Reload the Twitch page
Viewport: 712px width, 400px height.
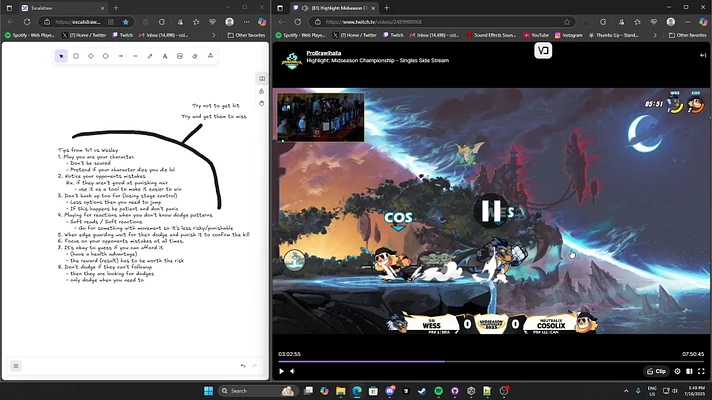click(297, 22)
